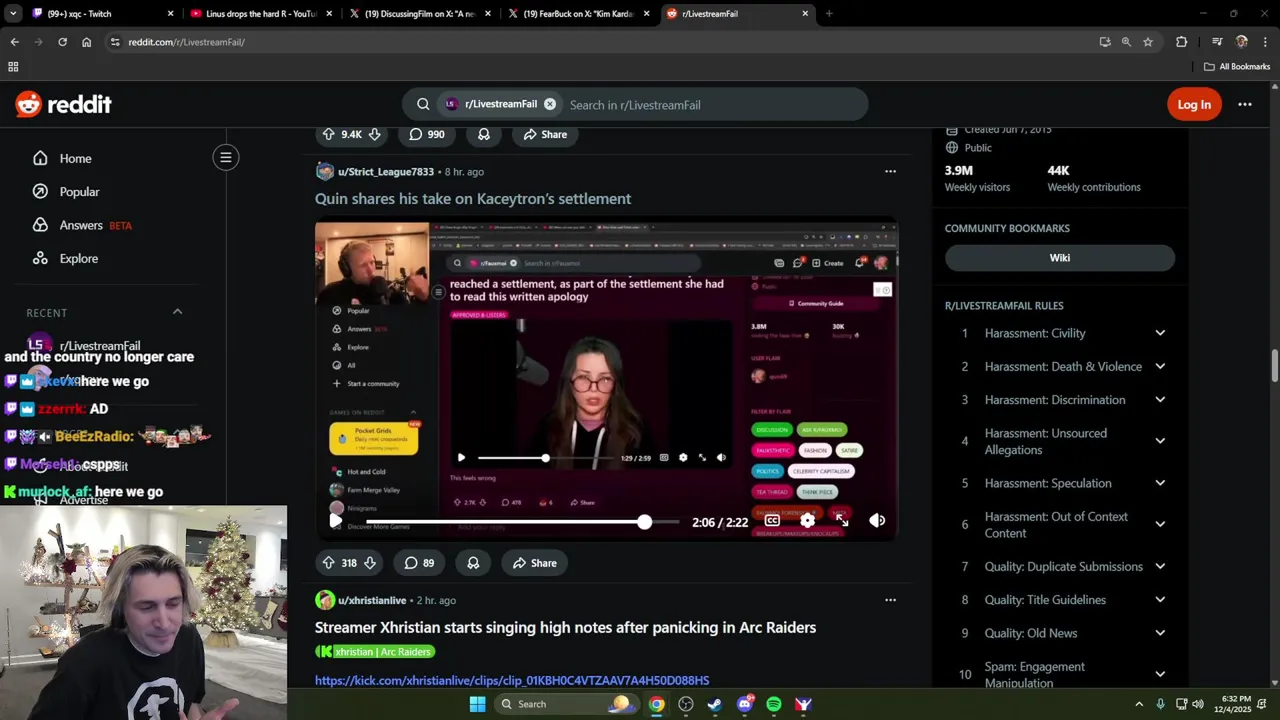Image resolution: width=1280 pixels, height=720 pixels.
Task: Open options menu for xhristianlive post
Action: coord(890,600)
